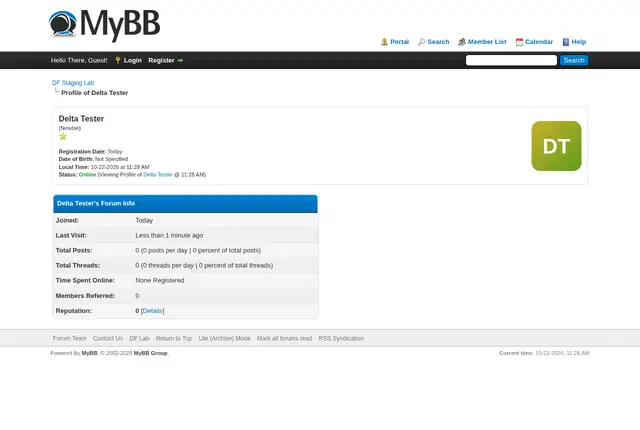640x430 pixels.
Task: Open reputation Details link
Action: point(153,311)
